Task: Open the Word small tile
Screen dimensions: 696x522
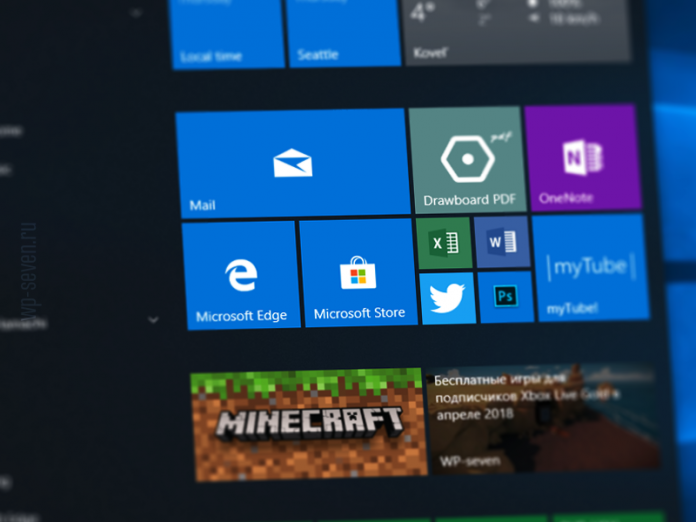Action: click(x=502, y=242)
